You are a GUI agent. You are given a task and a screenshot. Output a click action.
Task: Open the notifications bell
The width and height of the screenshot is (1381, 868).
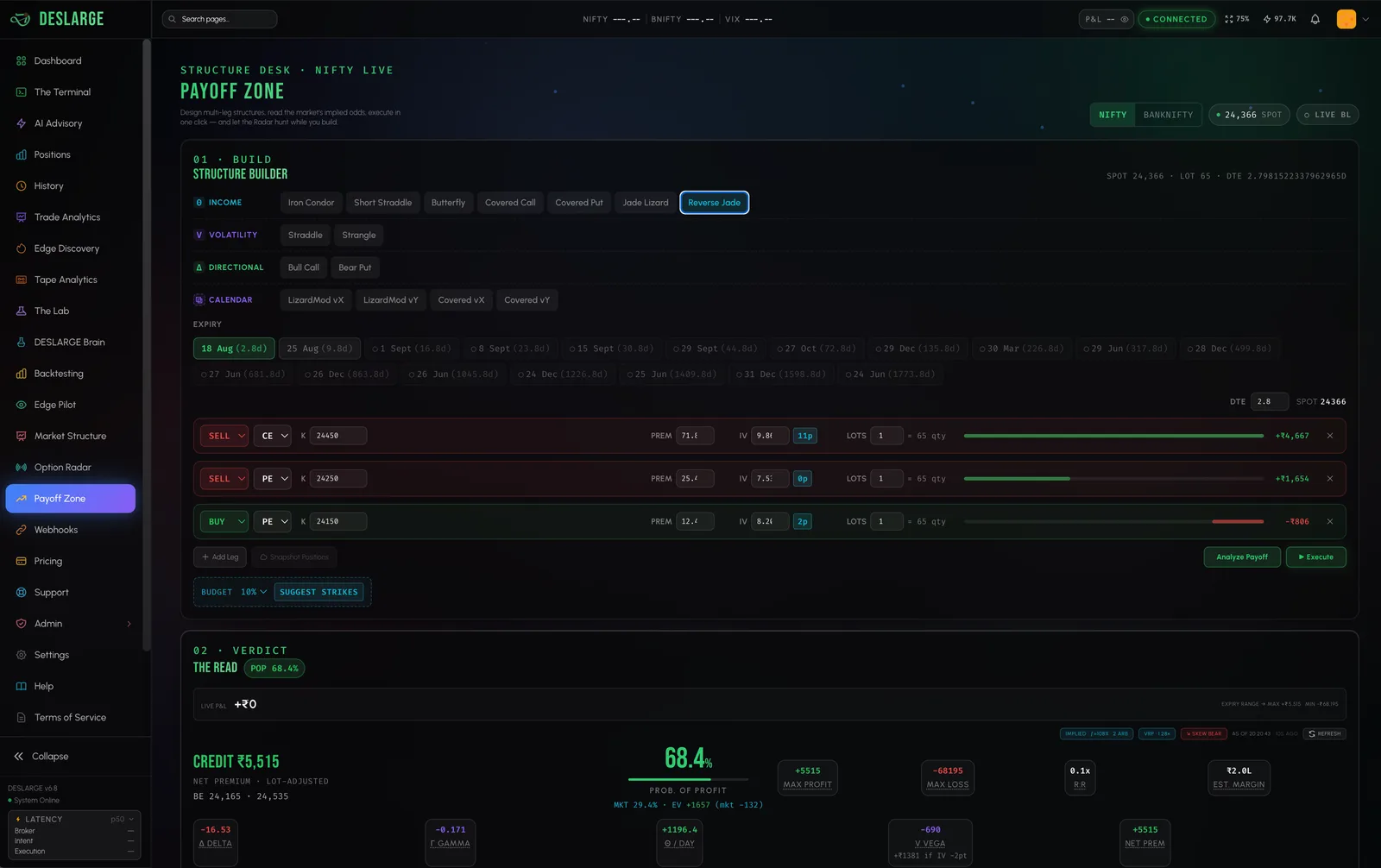[1315, 19]
